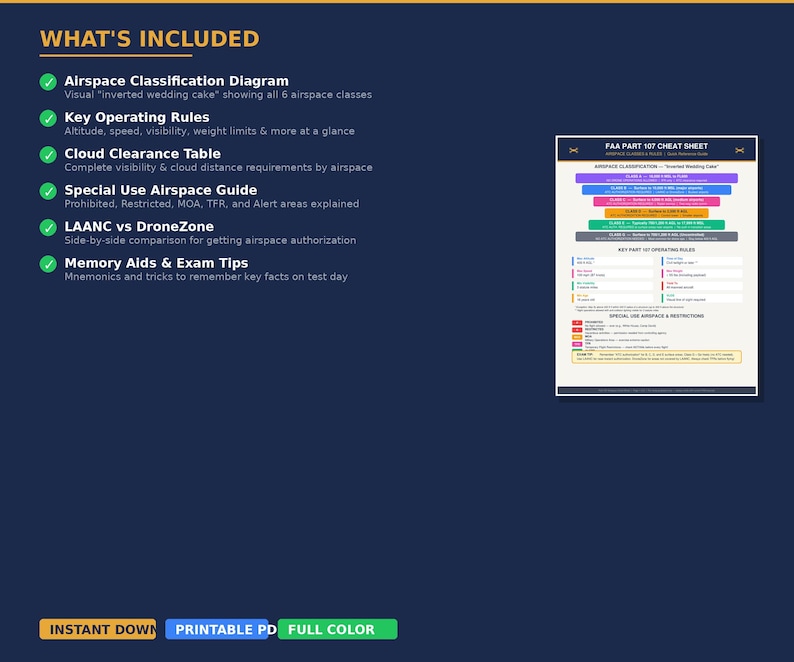Select the Memory Aids & Exam Tips title
794x662 pixels.
click(x=156, y=263)
